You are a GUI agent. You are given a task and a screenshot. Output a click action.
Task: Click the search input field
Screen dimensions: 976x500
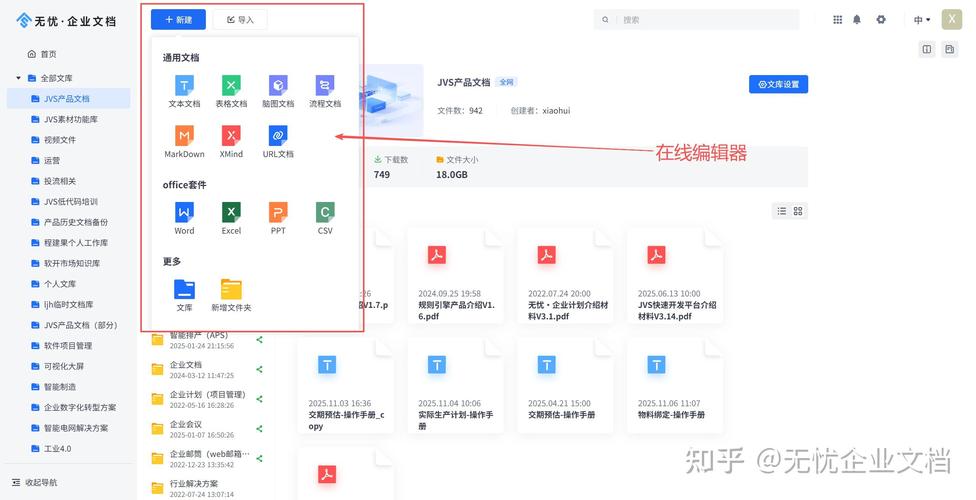click(696, 20)
